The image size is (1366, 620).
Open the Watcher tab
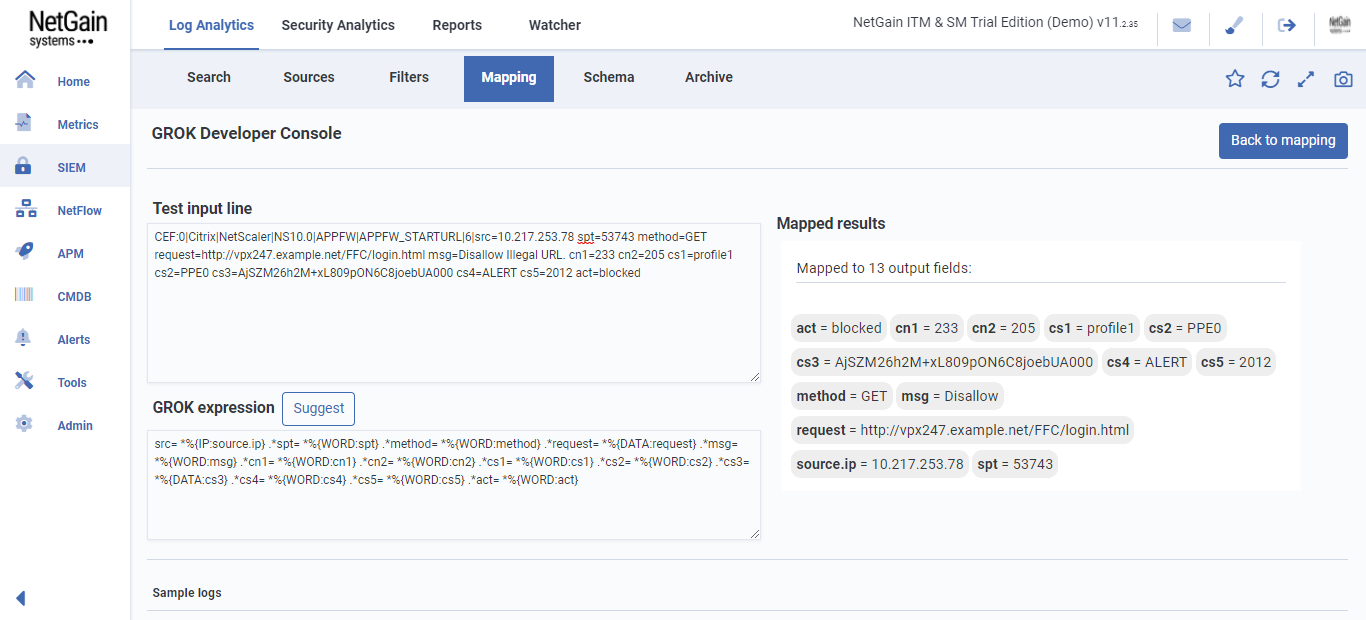555,25
